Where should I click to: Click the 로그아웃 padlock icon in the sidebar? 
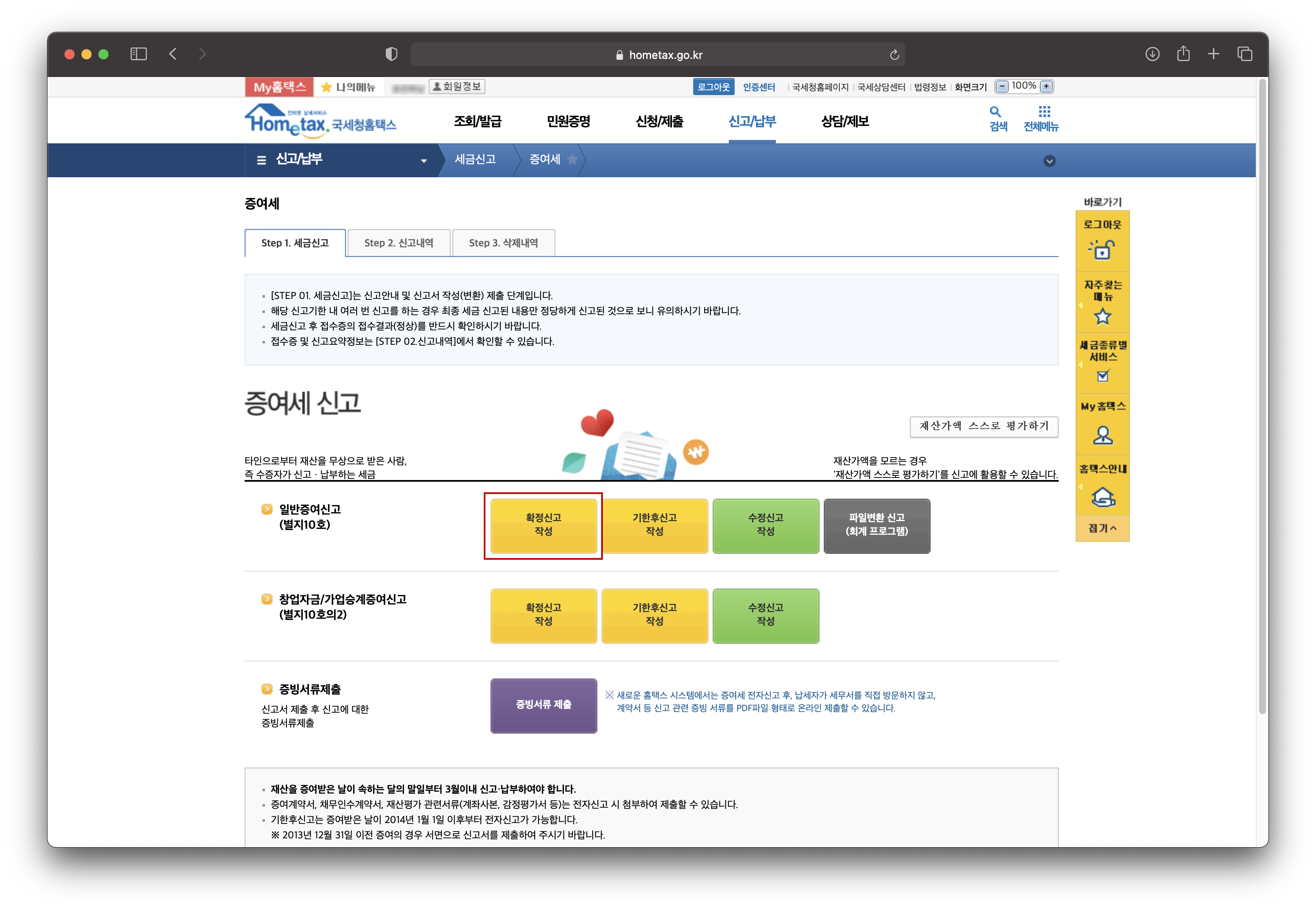click(x=1102, y=249)
